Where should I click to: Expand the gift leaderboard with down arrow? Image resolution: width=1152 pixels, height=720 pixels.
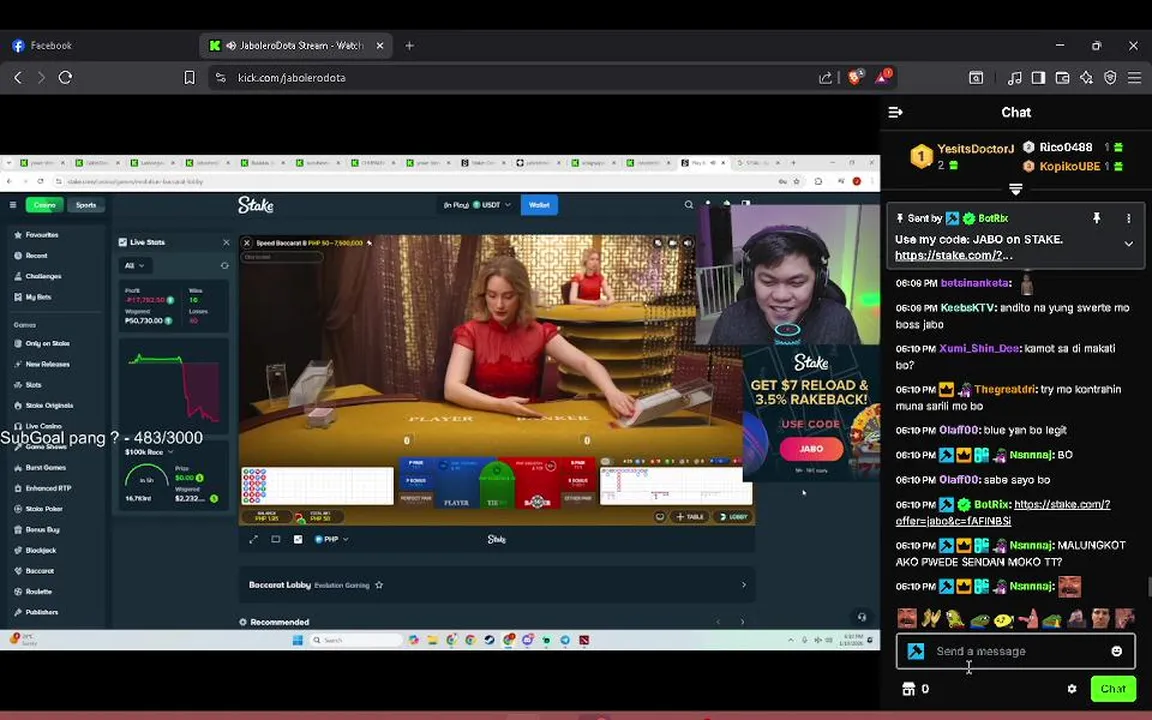tap(1015, 190)
